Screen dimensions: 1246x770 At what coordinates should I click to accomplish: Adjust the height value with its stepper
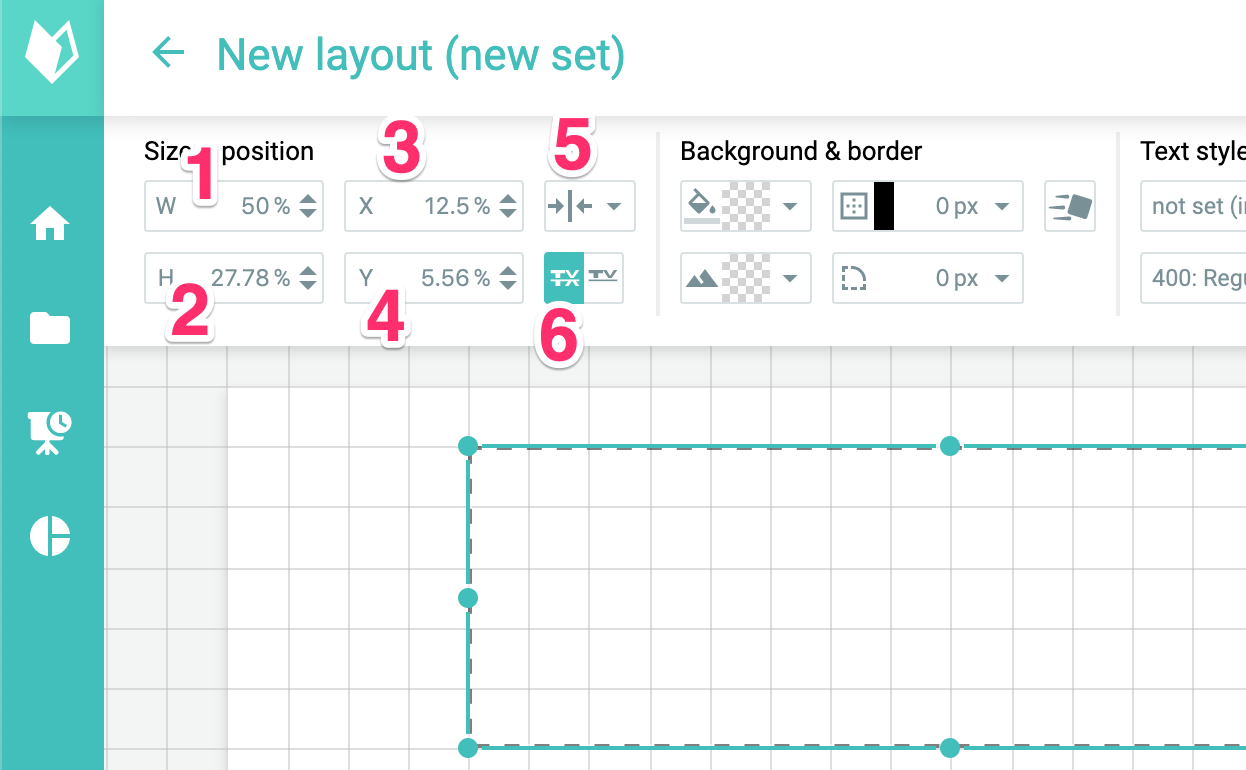[x=308, y=278]
